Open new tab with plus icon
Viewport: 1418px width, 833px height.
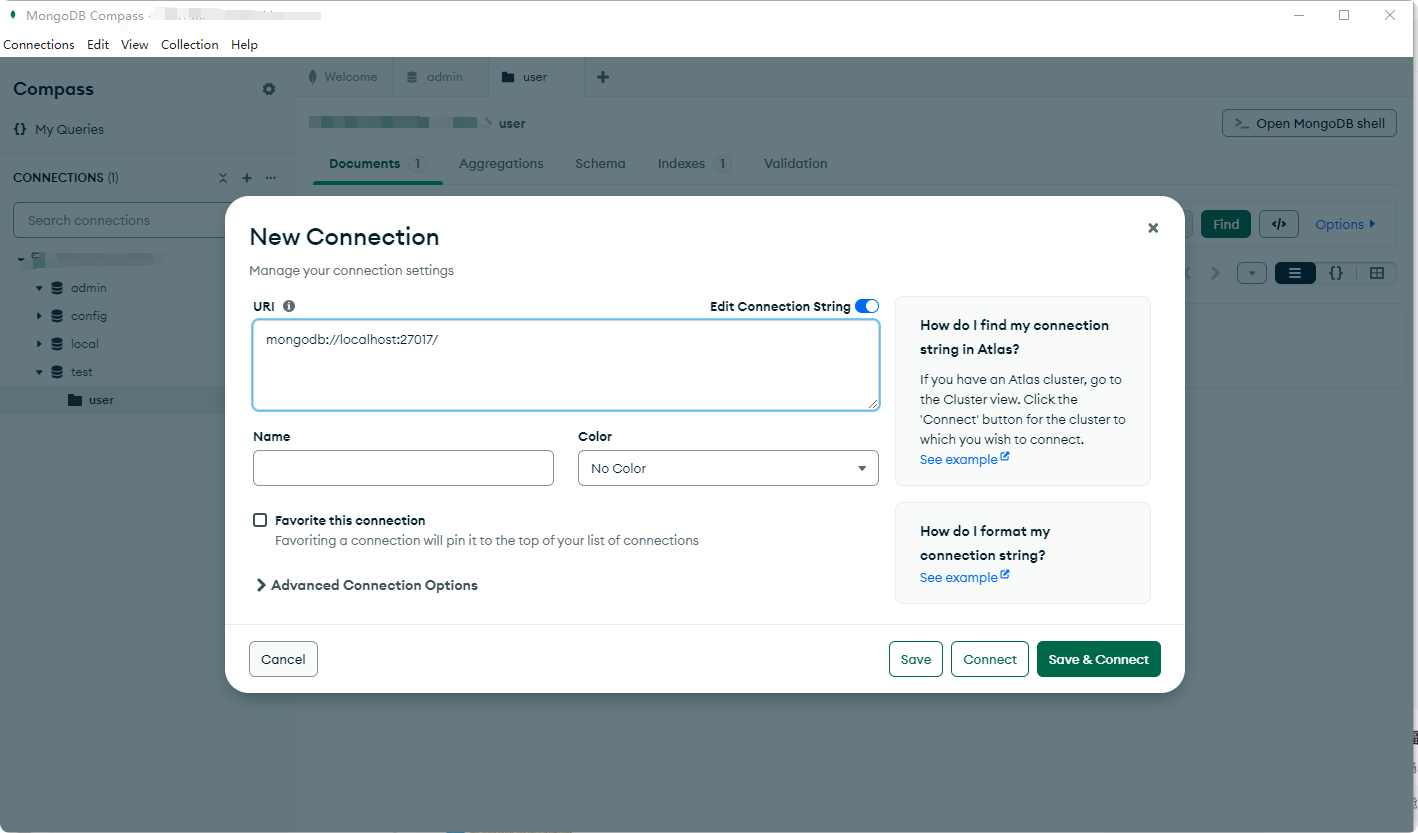603,77
